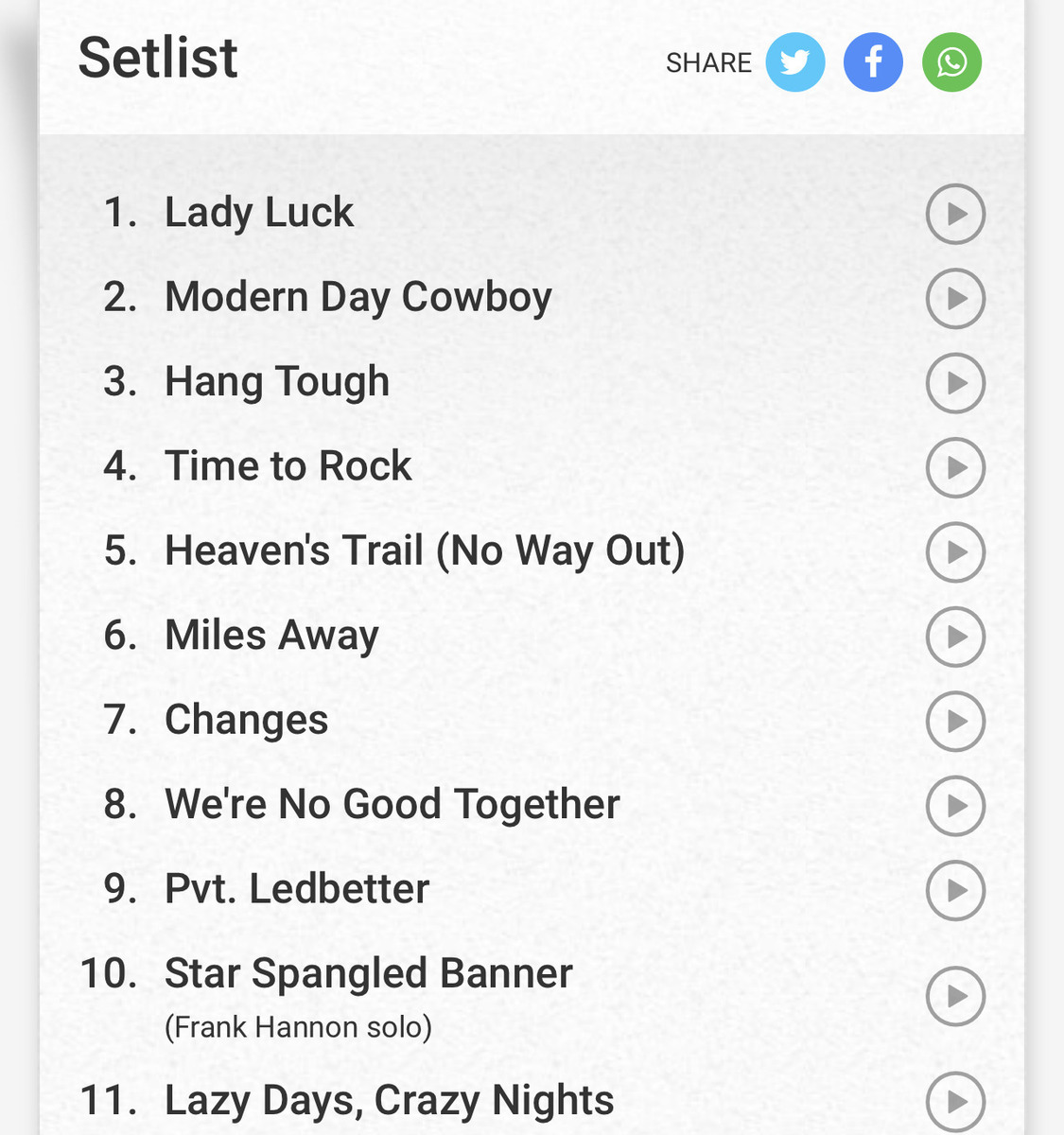This screenshot has width=1064, height=1135.
Task: Click the 'Setlist' heading
Action: (x=157, y=60)
